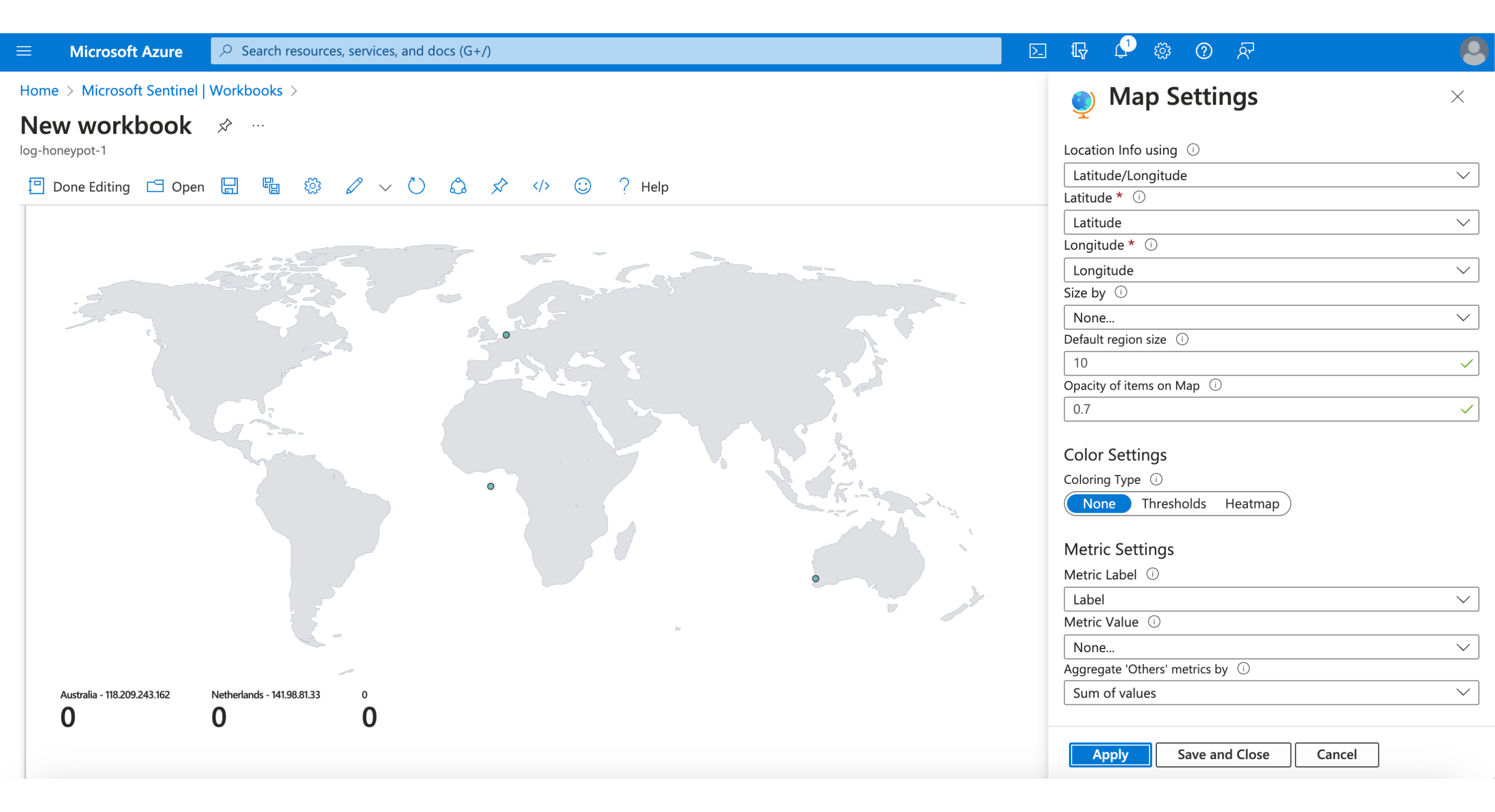Open workbook settings gear in toolbar
The image size is (1495, 812).
click(312, 186)
